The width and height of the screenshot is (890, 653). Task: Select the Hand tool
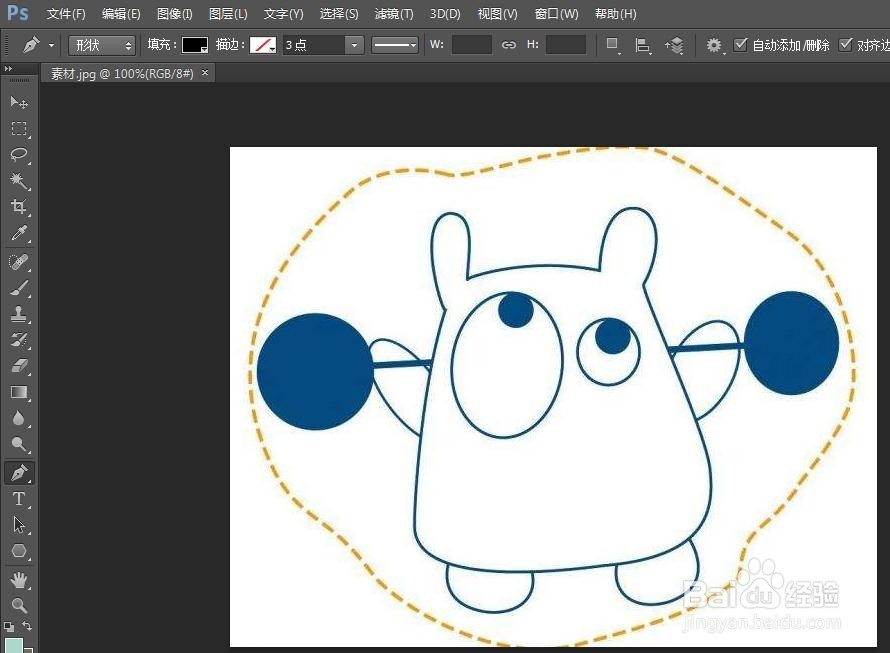19,580
